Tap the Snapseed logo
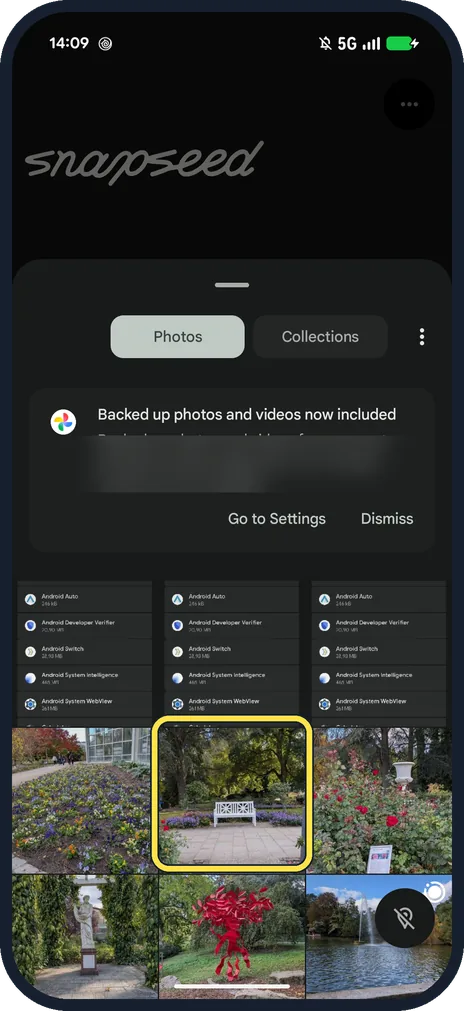The image size is (464, 1011). [x=144, y=162]
